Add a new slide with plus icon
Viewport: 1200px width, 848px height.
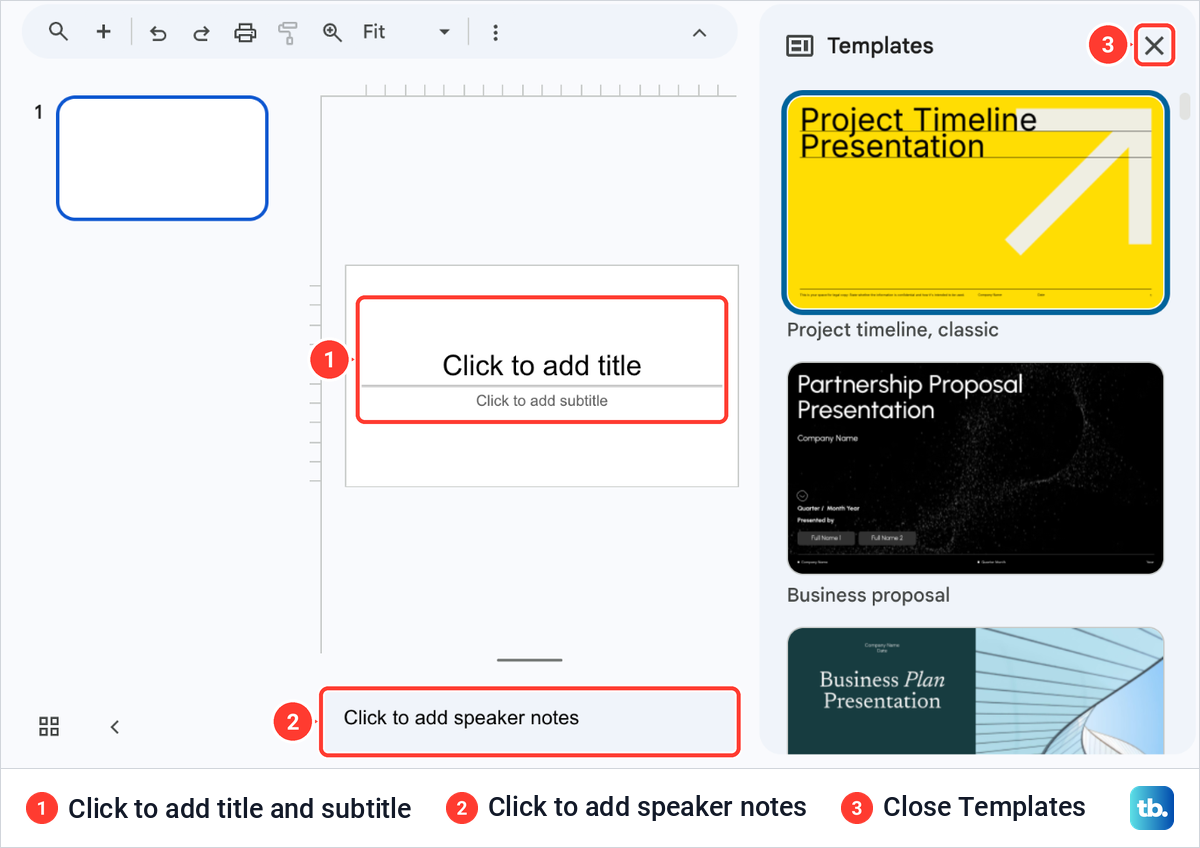(x=103, y=32)
